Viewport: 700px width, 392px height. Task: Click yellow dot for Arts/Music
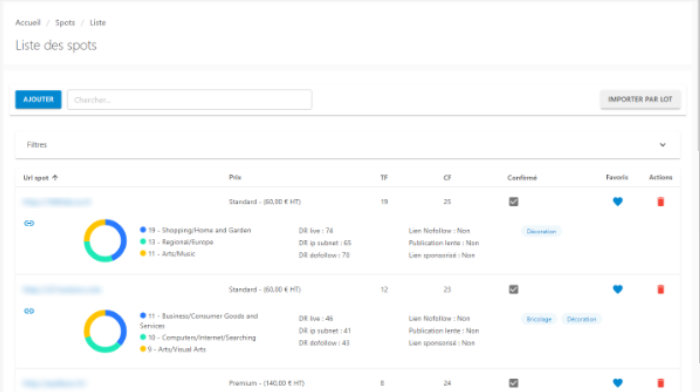pyautogui.click(x=143, y=253)
